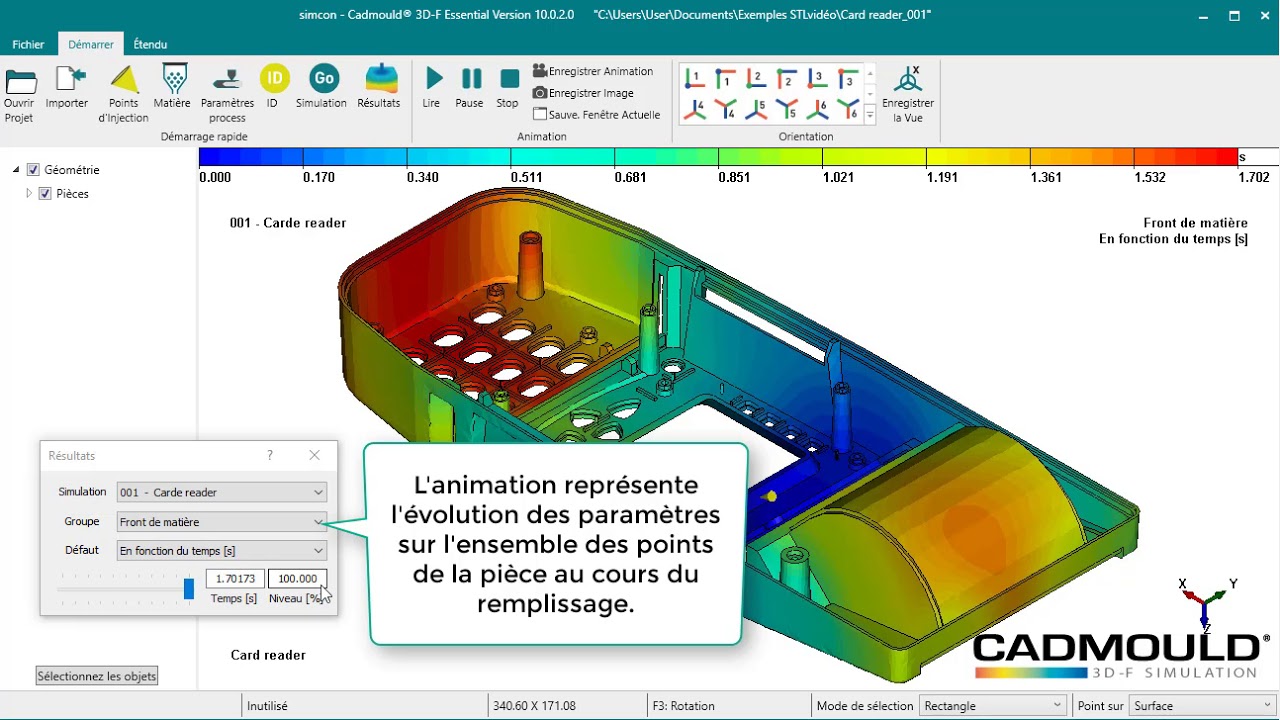The width and height of the screenshot is (1280, 720).
Task: Play the animation with Lire
Action: click(433, 78)
